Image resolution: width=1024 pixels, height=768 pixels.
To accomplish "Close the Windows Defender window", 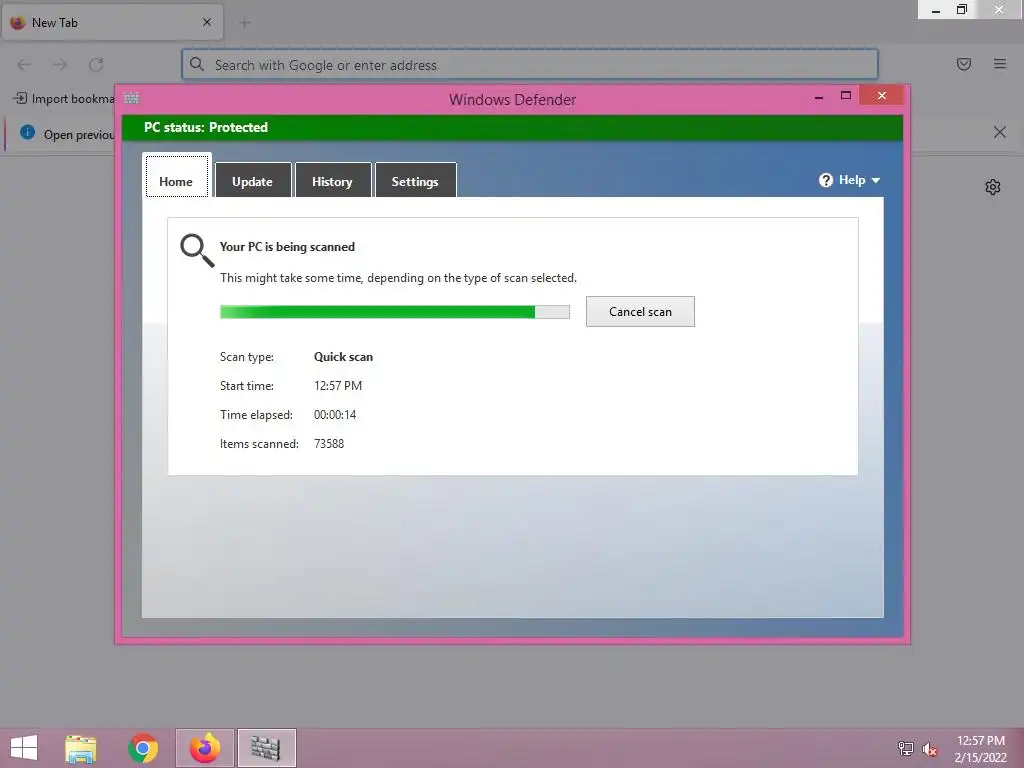I will point(882,95).
